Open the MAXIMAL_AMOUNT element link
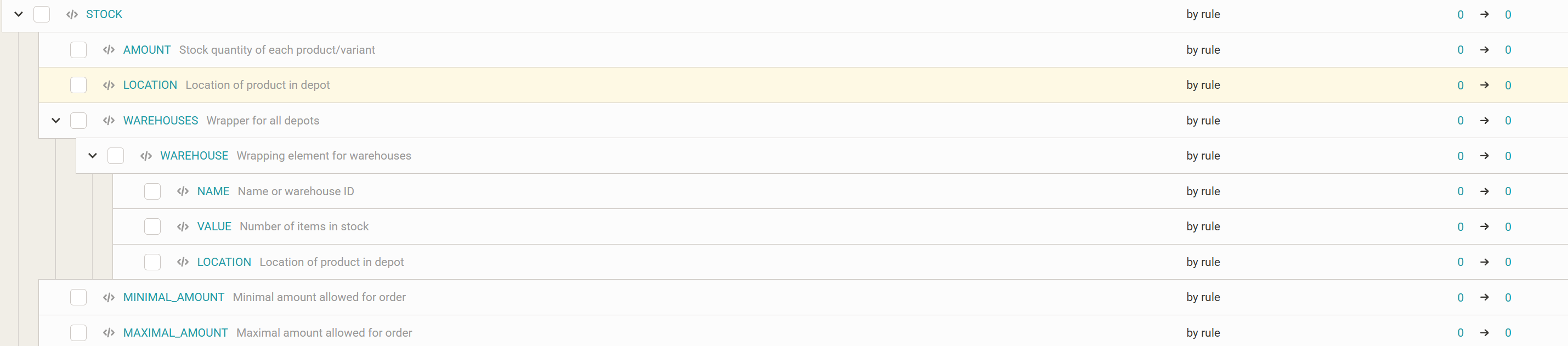 tap(176, 333)
